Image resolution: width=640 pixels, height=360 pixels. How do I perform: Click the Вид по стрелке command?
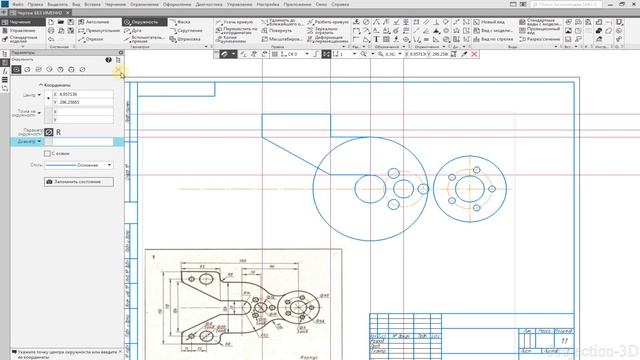493,39
